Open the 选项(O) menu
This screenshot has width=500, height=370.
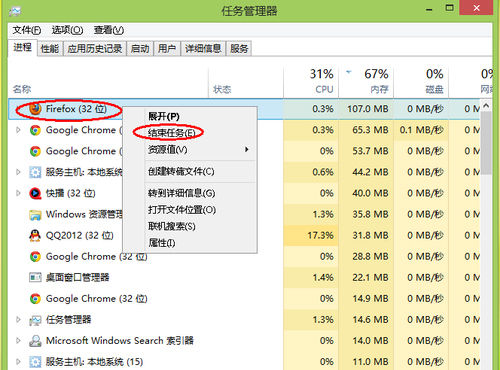click(67, 30)
